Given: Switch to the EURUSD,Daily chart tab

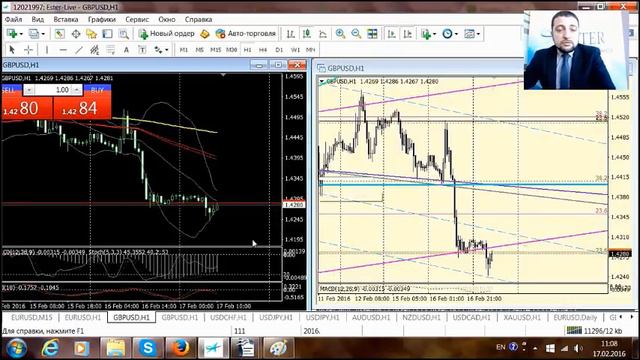Looking at the screenshot, I should pyautogui.click(x=575, y=317).
